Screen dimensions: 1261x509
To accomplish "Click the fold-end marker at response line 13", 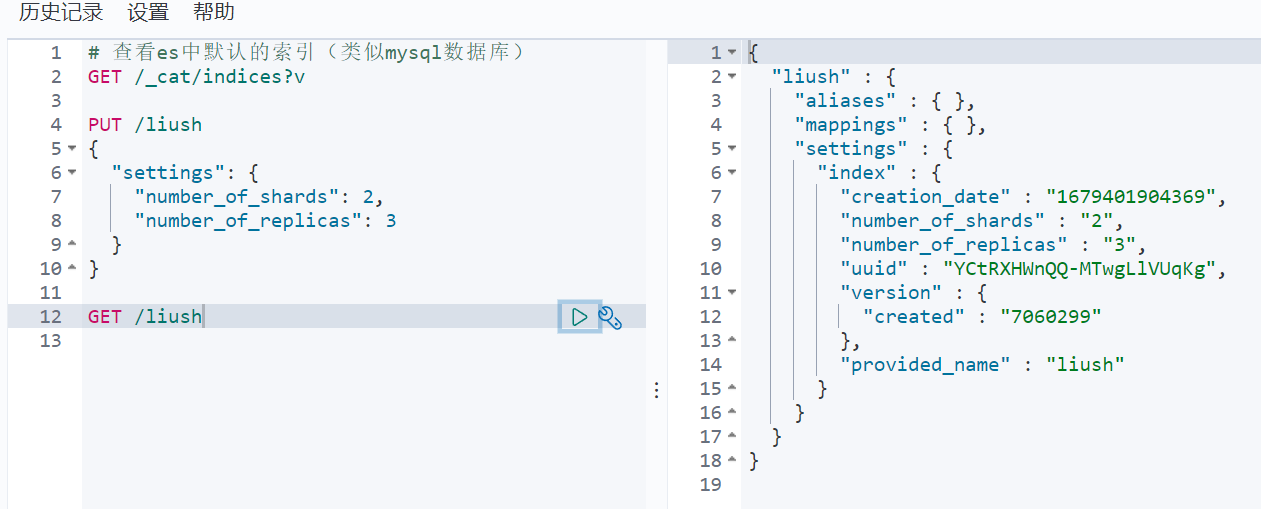I will (732, 341).
